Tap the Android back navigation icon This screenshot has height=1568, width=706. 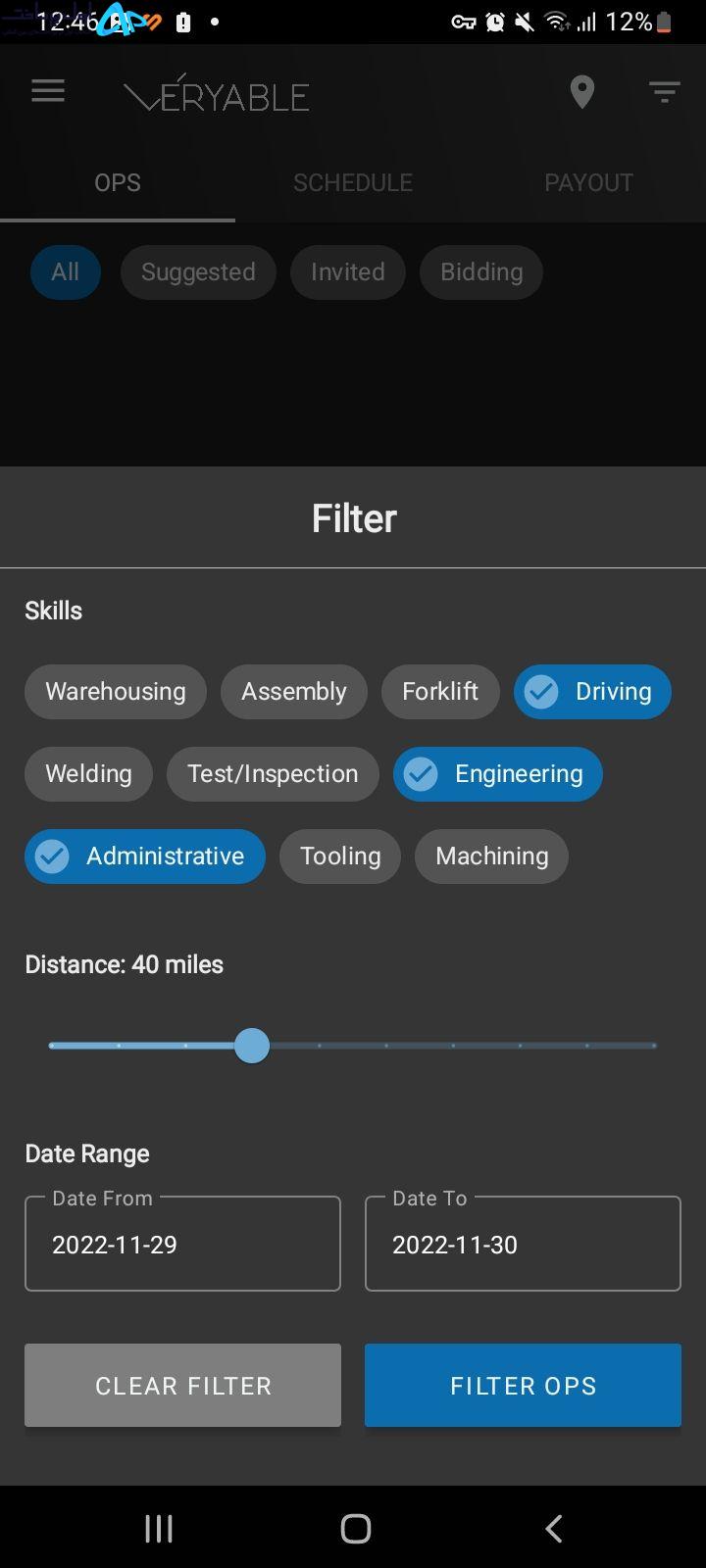[554, 1528]
